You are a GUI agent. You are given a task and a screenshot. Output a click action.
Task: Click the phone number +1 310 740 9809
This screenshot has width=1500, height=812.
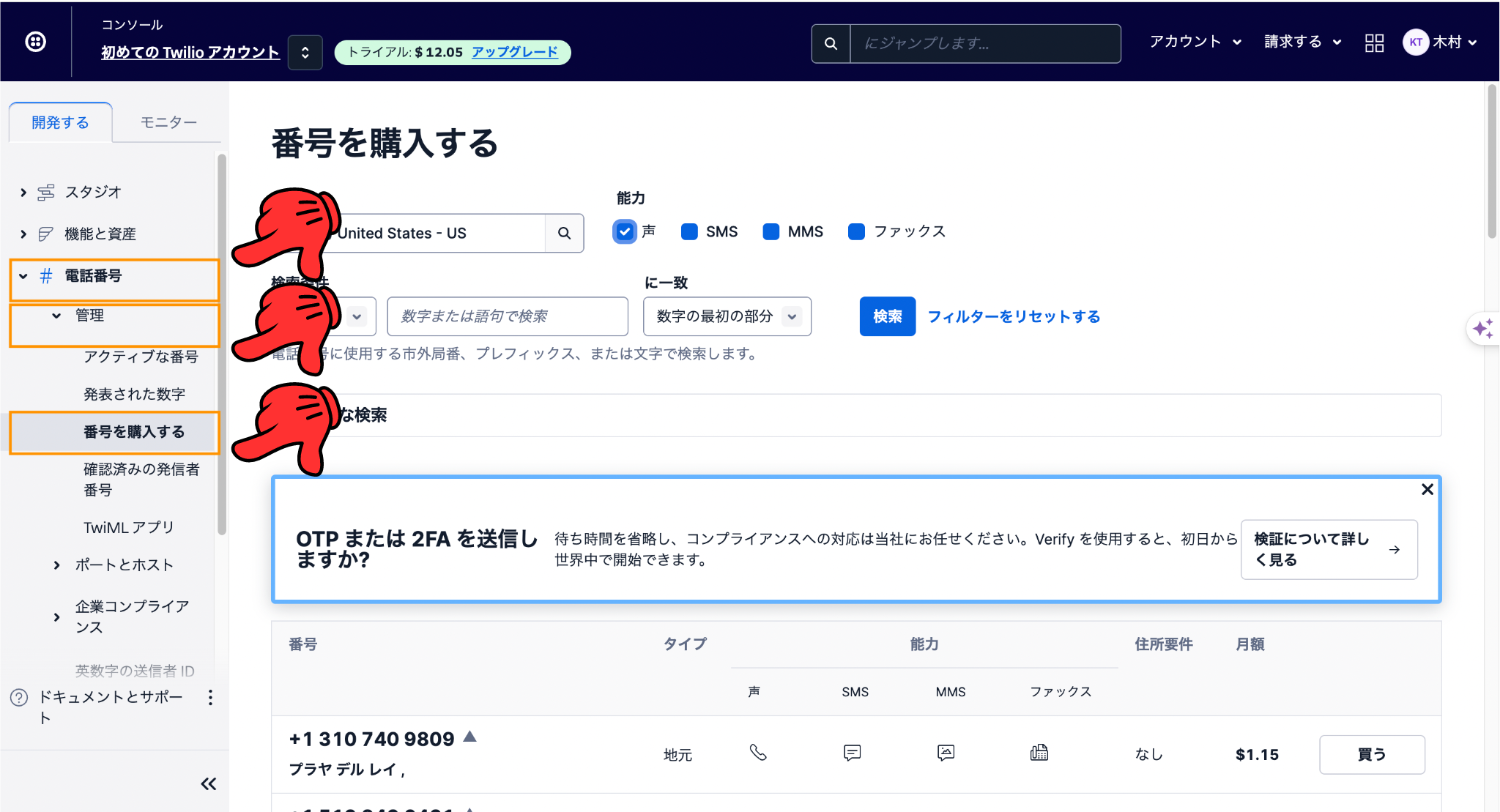coord(372,739)
